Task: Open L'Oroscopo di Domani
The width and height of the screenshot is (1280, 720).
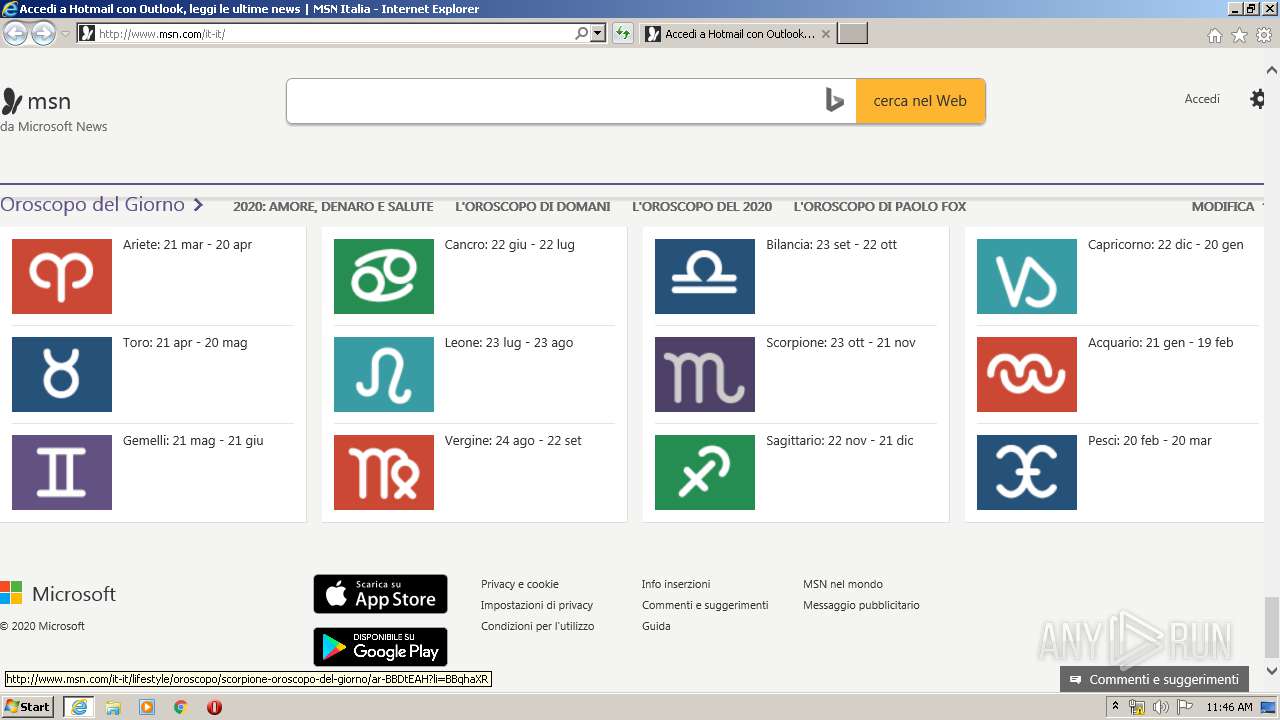Action: 532,207
